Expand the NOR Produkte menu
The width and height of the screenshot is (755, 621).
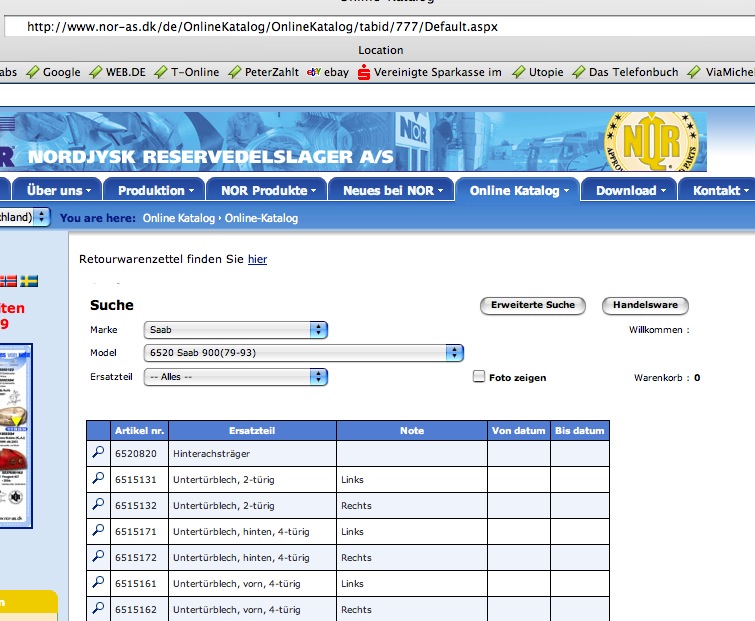click(x=267, y=191)
